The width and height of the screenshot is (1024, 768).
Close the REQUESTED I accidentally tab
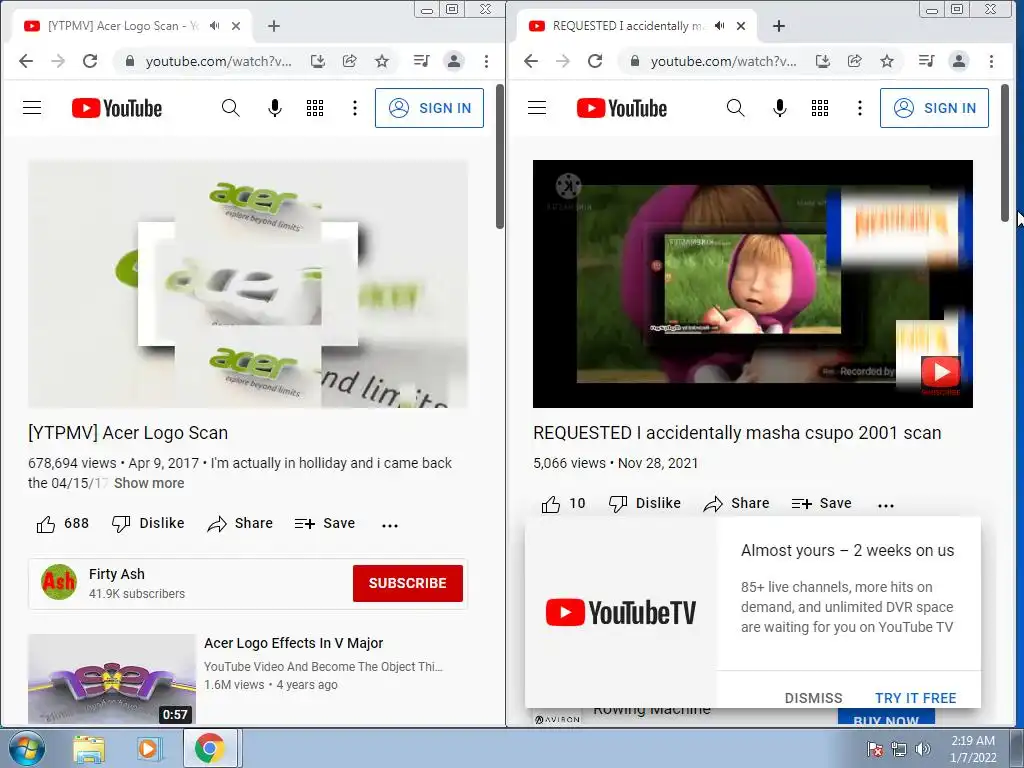(741, 26)
